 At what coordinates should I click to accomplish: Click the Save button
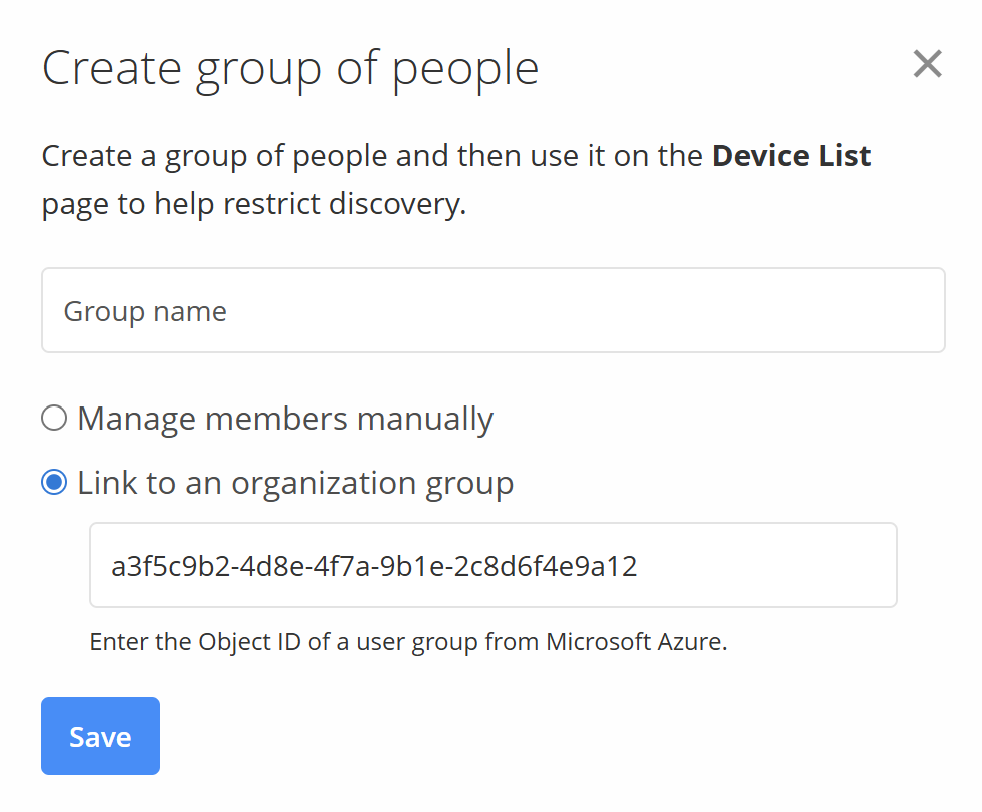point(100,736)
